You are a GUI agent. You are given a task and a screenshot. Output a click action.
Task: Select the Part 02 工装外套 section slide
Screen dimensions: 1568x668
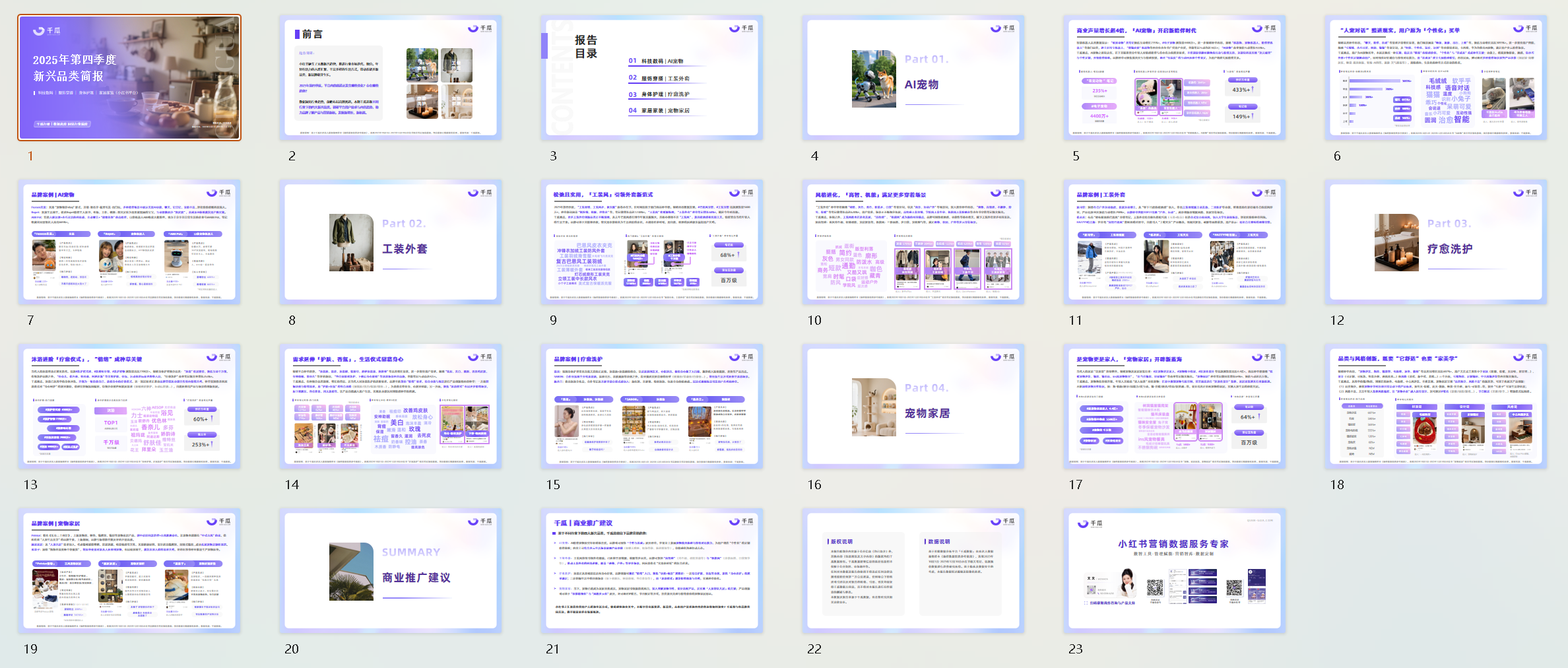coord(390,242)
